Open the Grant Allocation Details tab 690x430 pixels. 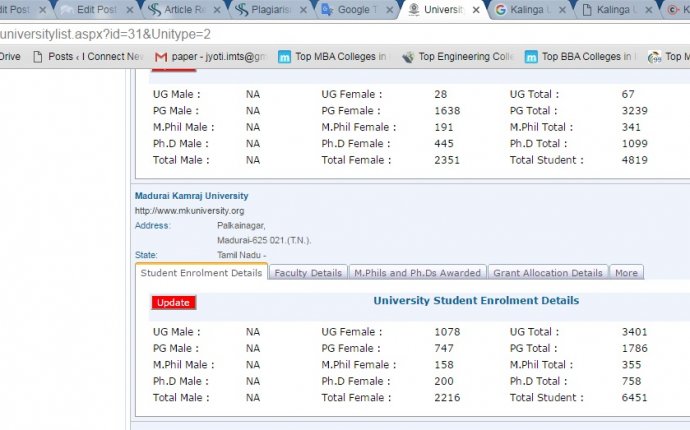(x=547, y=273)
